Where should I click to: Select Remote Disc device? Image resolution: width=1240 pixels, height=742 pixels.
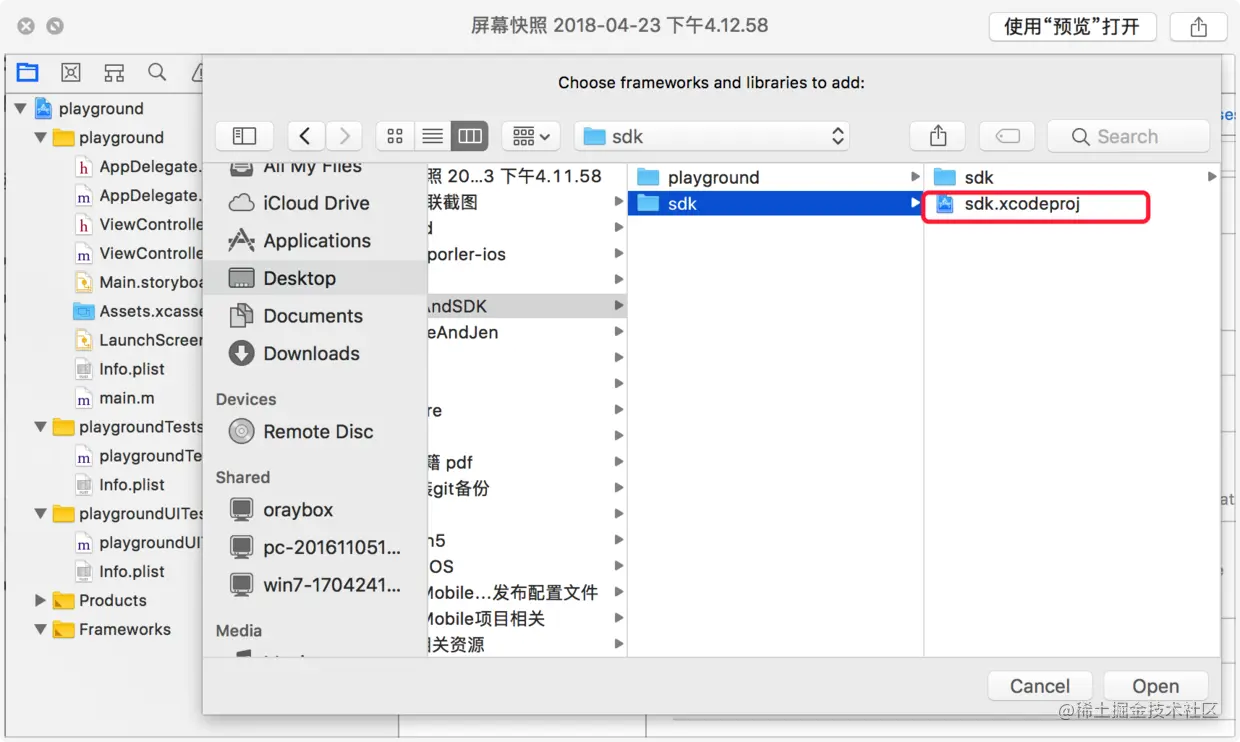click(315, 432)
